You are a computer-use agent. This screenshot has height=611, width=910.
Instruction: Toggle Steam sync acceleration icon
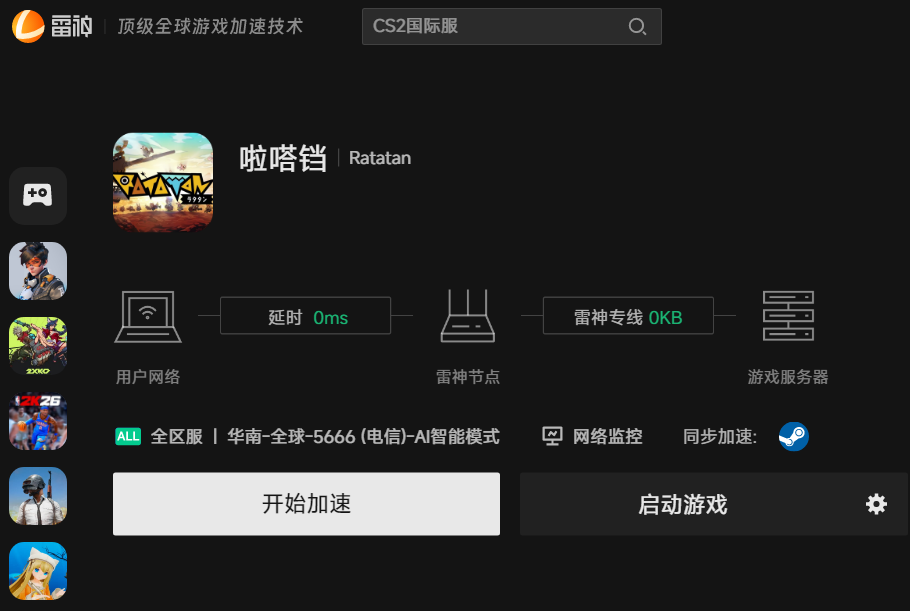794,437
